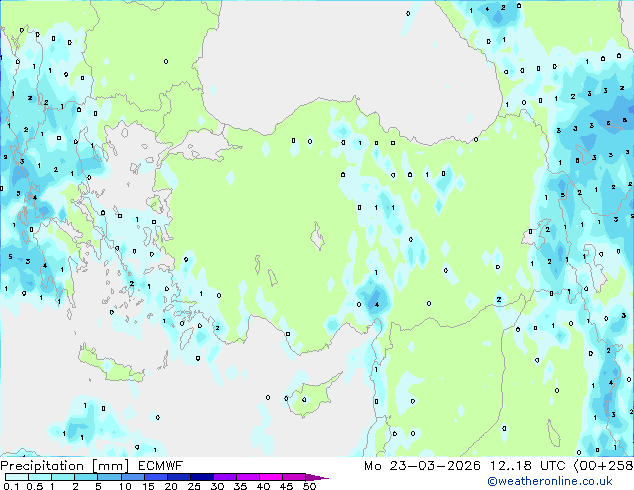Click the '35' legend scale value
Image resolution: width=634 pixels, height=490 pixels.
tap(240, 486)
